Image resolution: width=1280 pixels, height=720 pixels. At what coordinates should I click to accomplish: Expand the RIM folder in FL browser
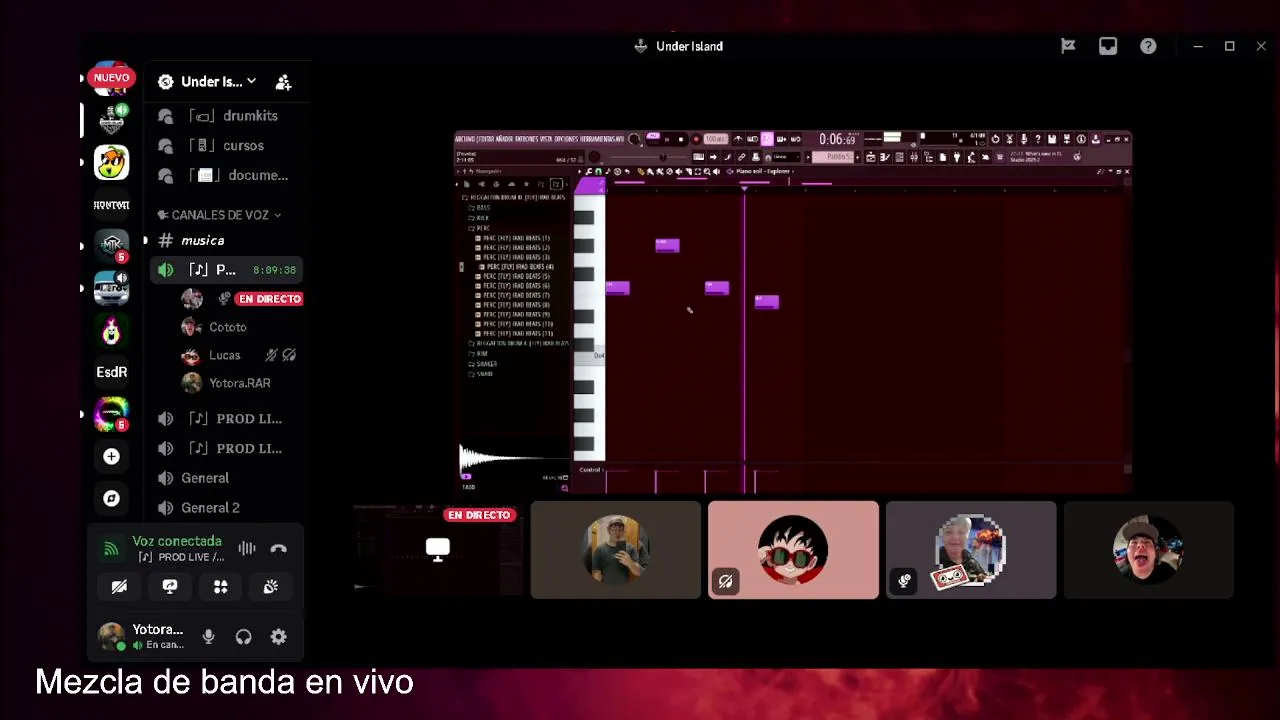(481, 354)
